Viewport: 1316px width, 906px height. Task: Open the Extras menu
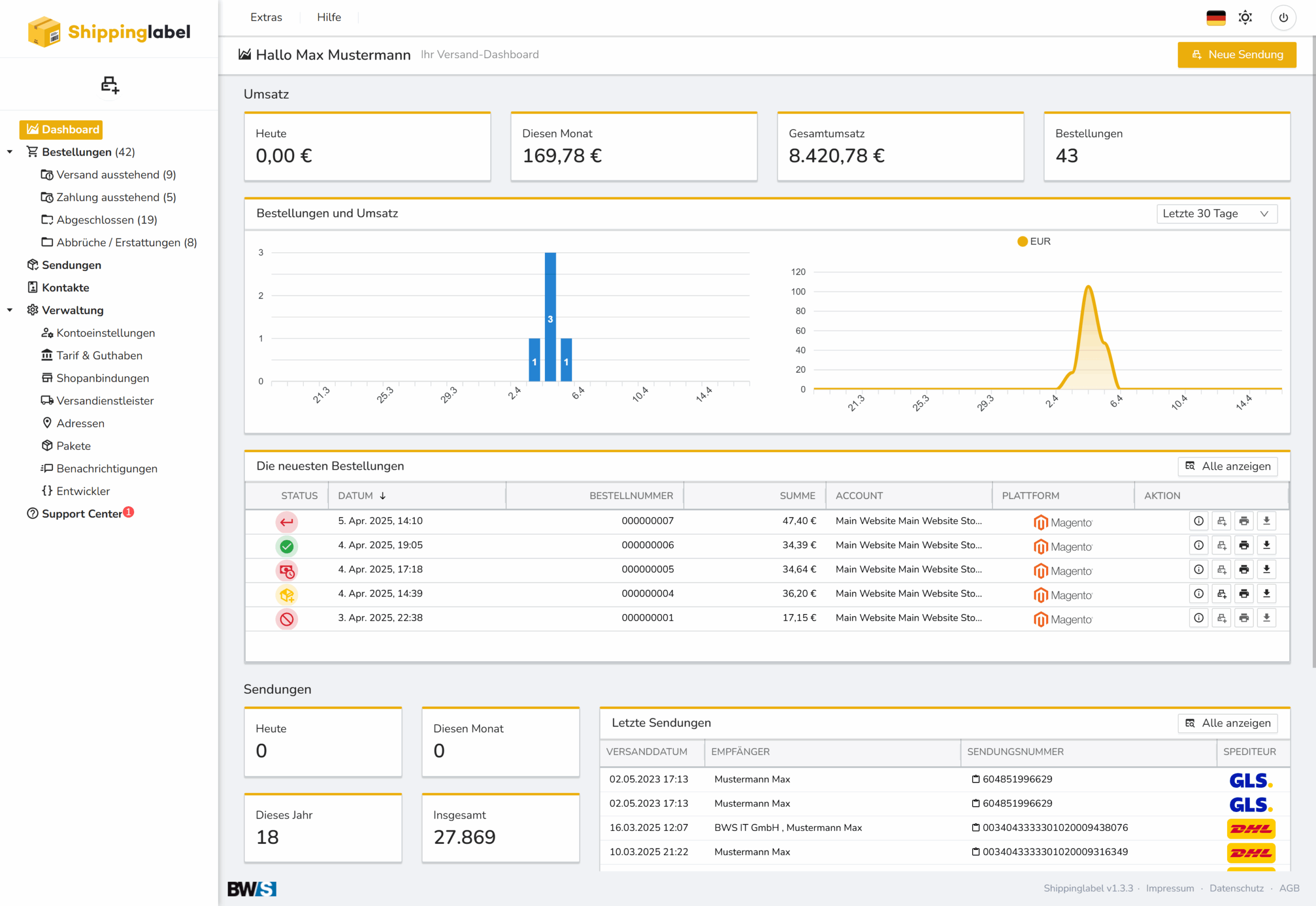click(266, 17)
